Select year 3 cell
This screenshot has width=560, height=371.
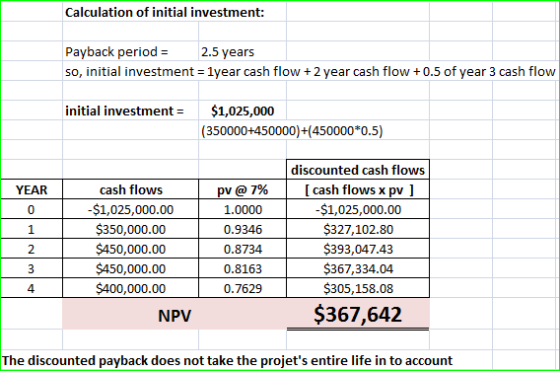pos(31,268)
